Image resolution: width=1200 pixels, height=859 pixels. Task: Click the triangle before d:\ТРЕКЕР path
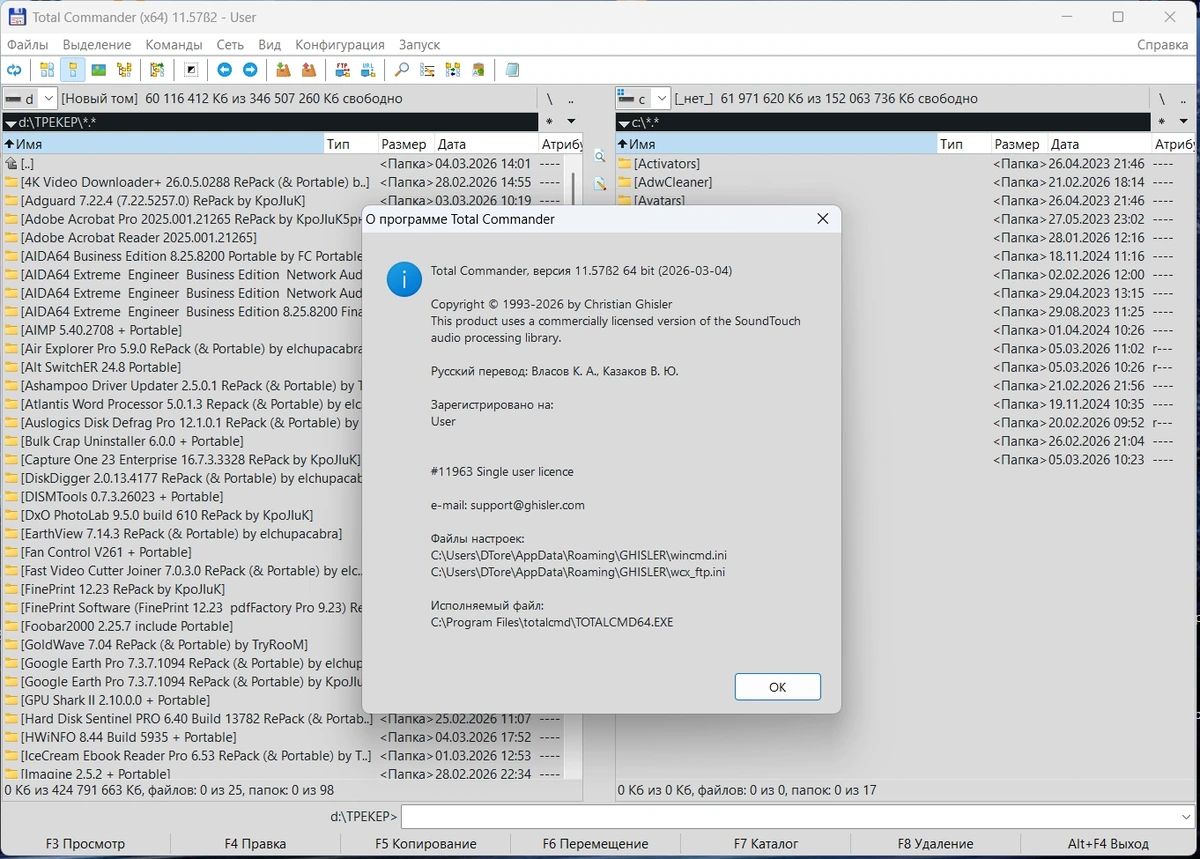(10, 122)
